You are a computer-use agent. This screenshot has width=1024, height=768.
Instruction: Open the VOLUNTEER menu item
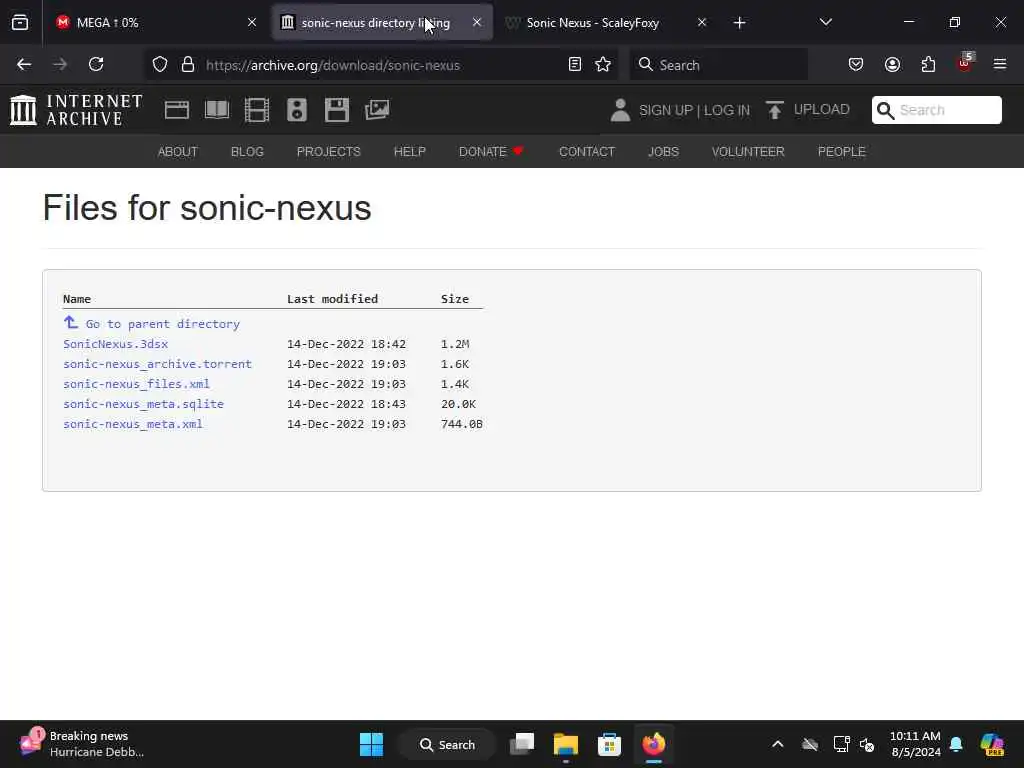pyautogui.click(x=748, y=152)
